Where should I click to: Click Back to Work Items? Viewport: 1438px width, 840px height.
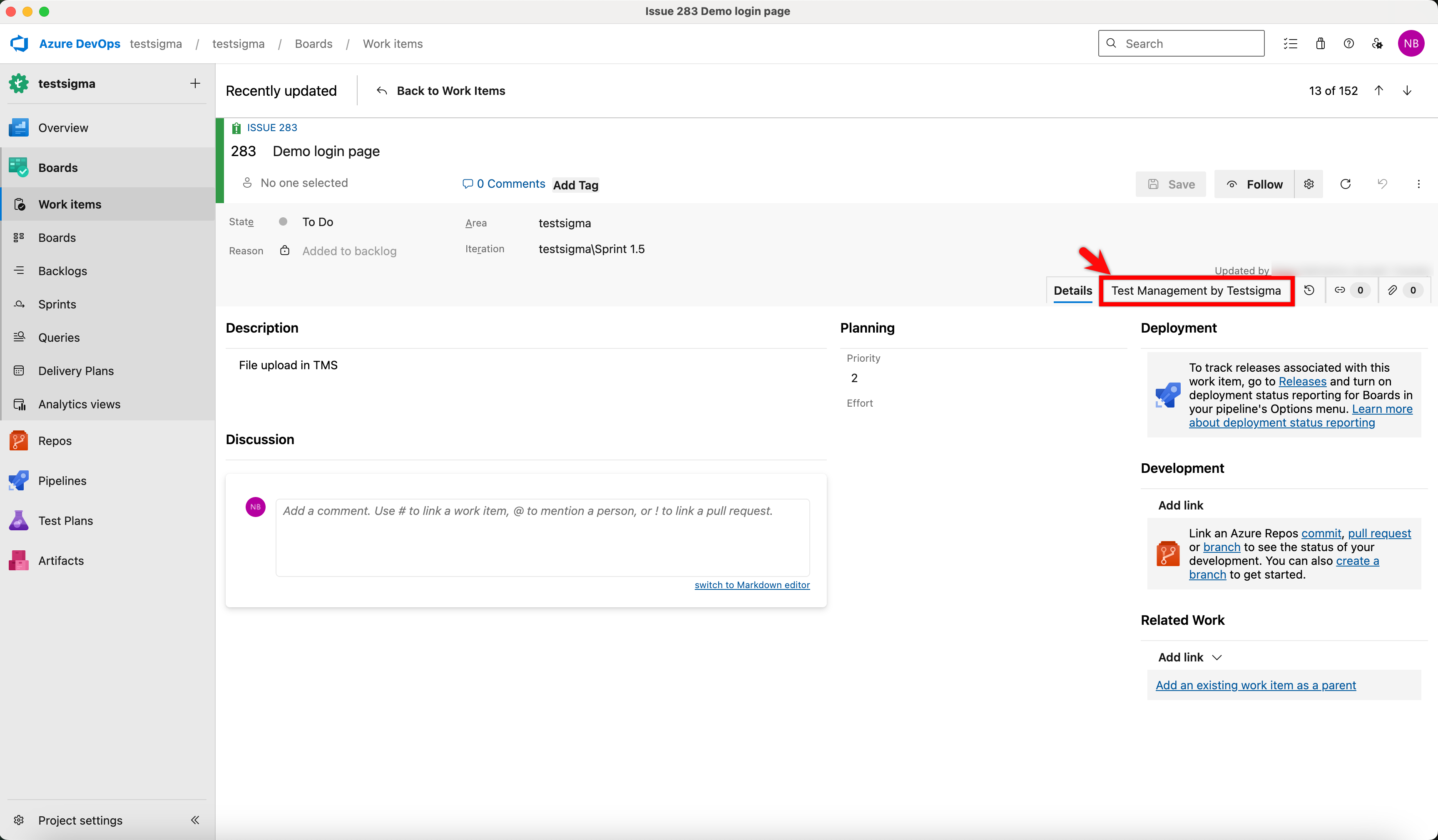441,91
